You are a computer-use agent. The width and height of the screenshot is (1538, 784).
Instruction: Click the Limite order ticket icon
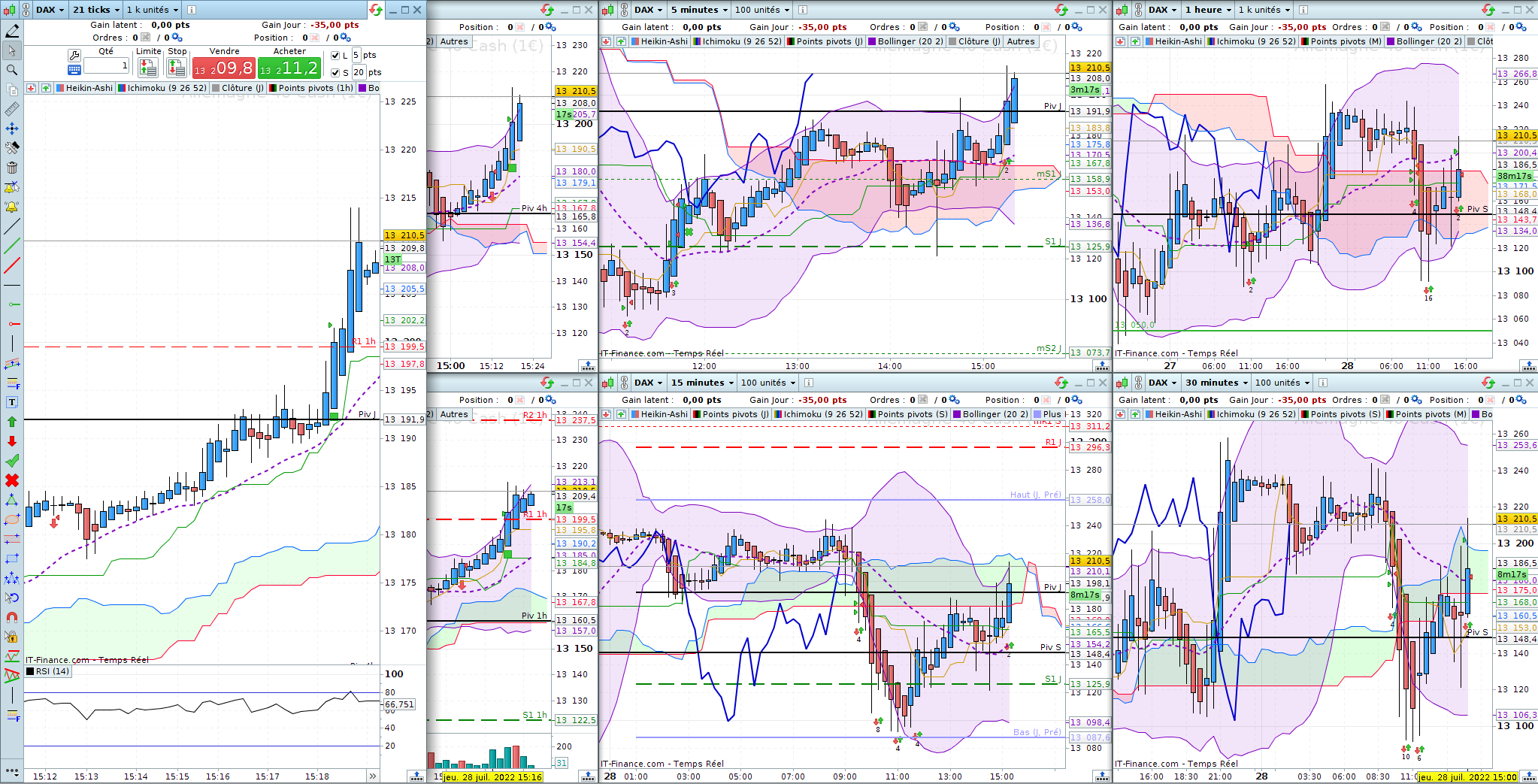coord(147,68)
